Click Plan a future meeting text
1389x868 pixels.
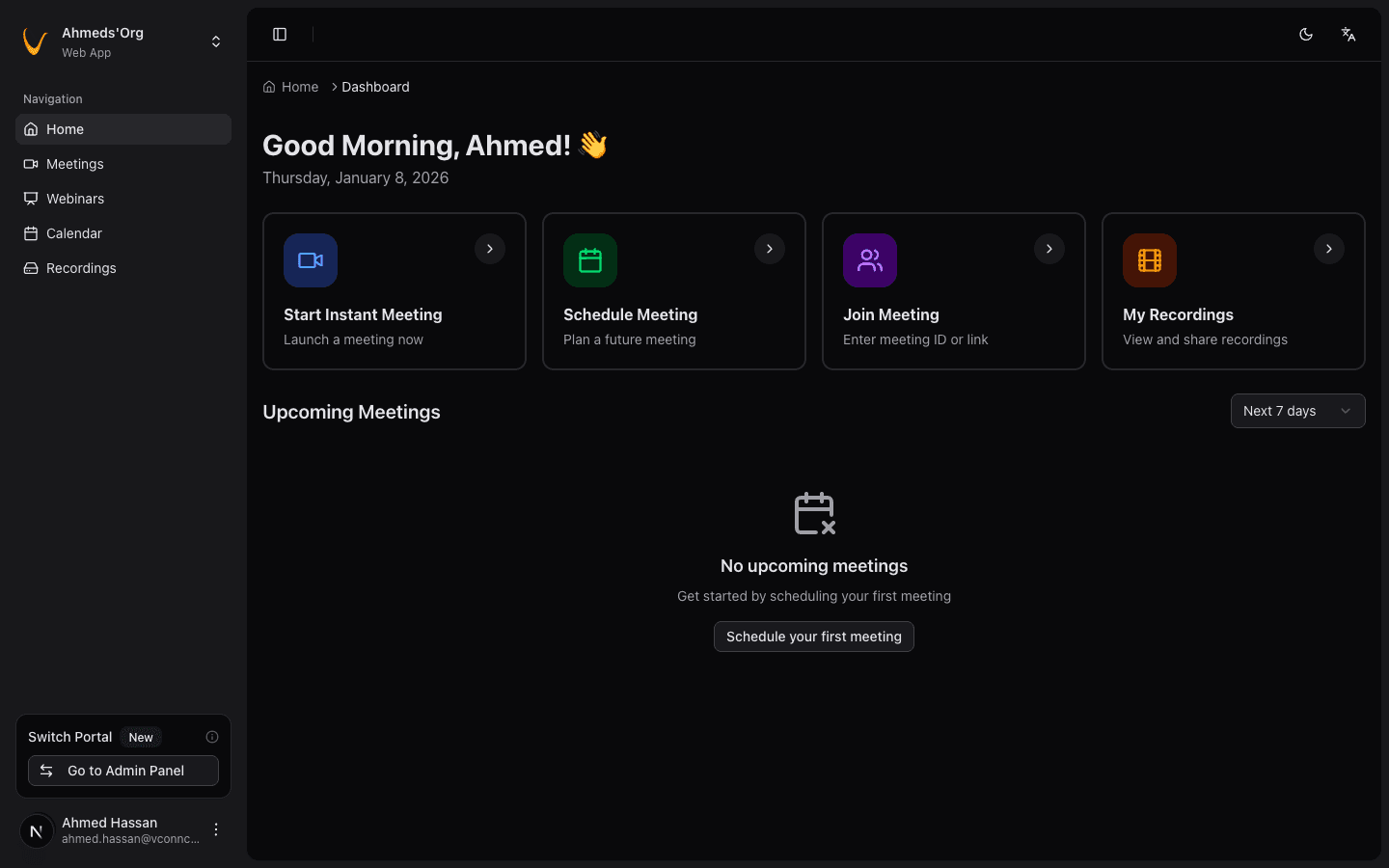[629, 339]
